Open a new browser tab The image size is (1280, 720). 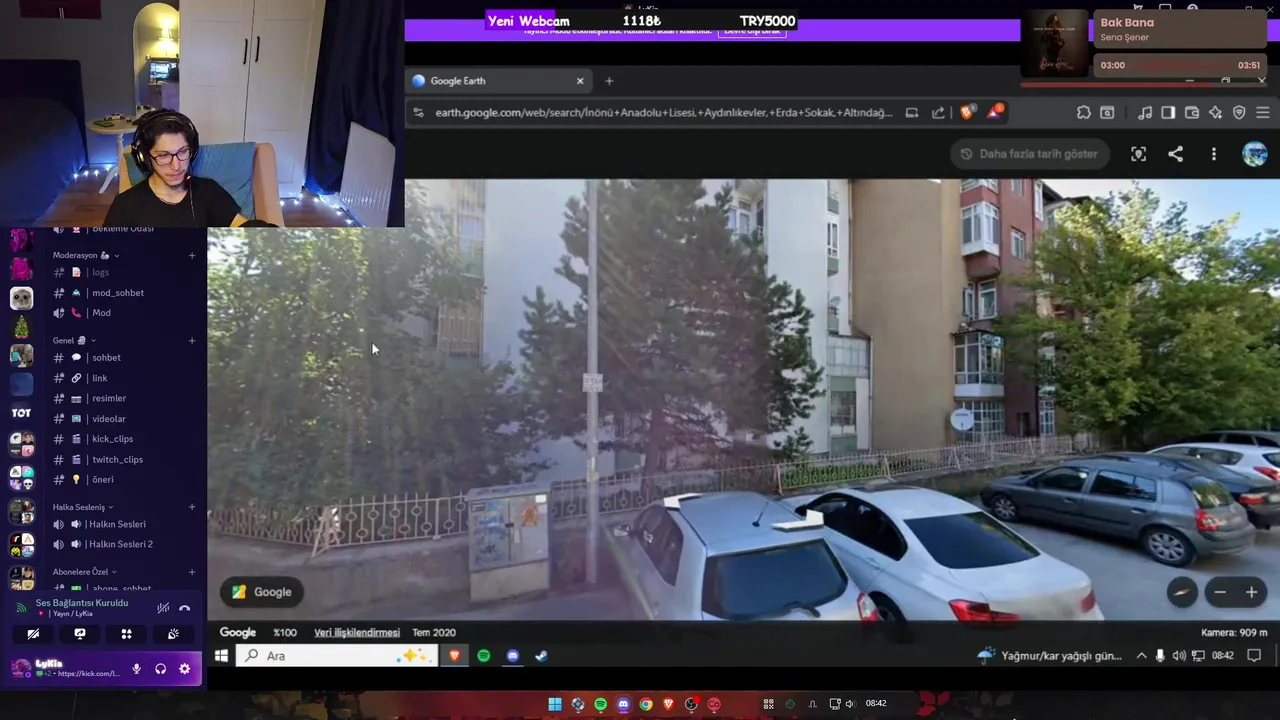click(609, 81)
